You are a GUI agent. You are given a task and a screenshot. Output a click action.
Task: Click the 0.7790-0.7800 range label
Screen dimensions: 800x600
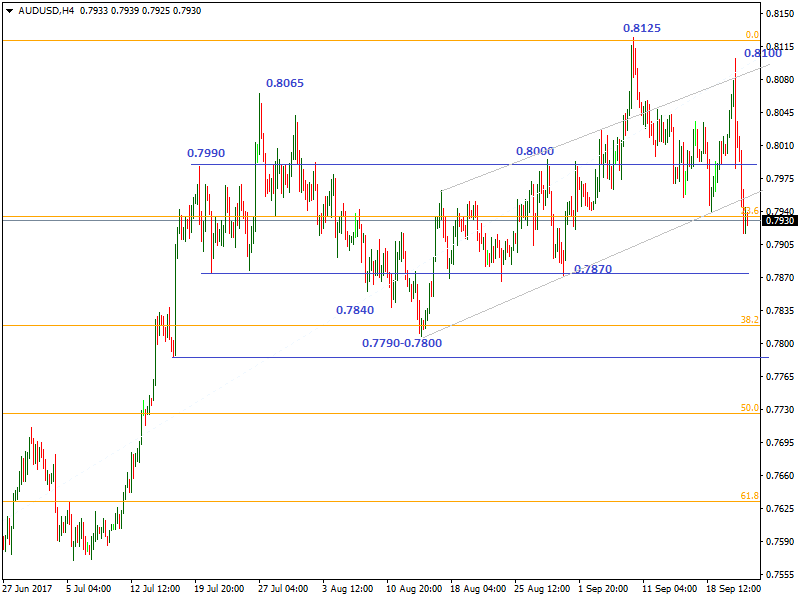402,342
